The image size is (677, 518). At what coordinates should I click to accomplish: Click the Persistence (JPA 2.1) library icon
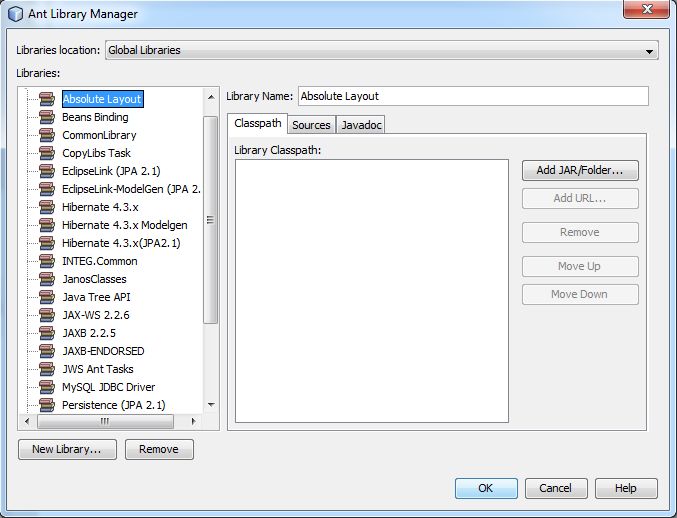[x=47, y=405]
